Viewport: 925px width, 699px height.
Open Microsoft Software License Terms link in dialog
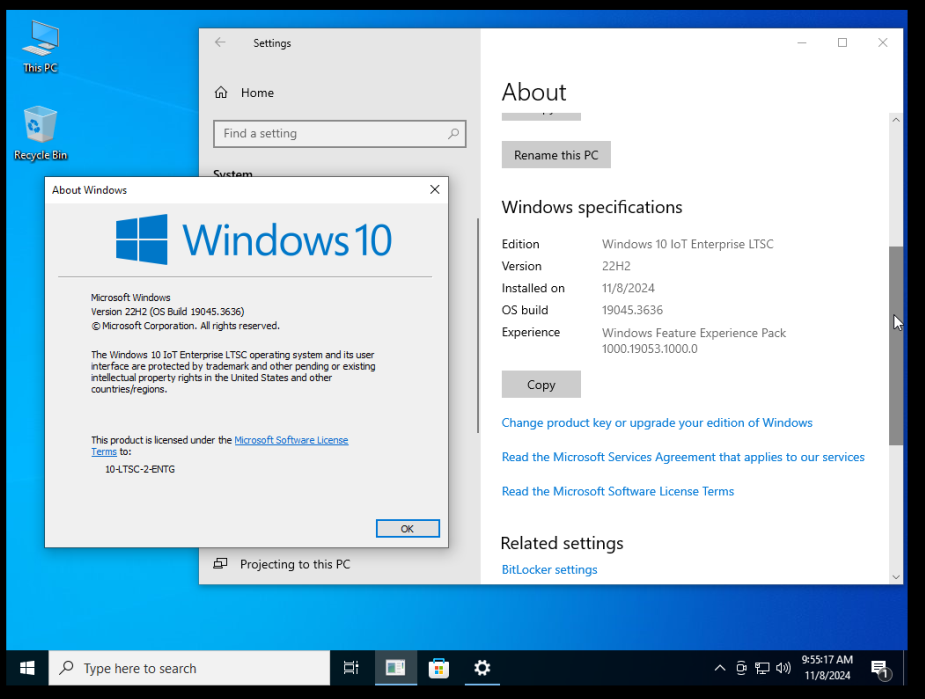(x=291, y=440)
